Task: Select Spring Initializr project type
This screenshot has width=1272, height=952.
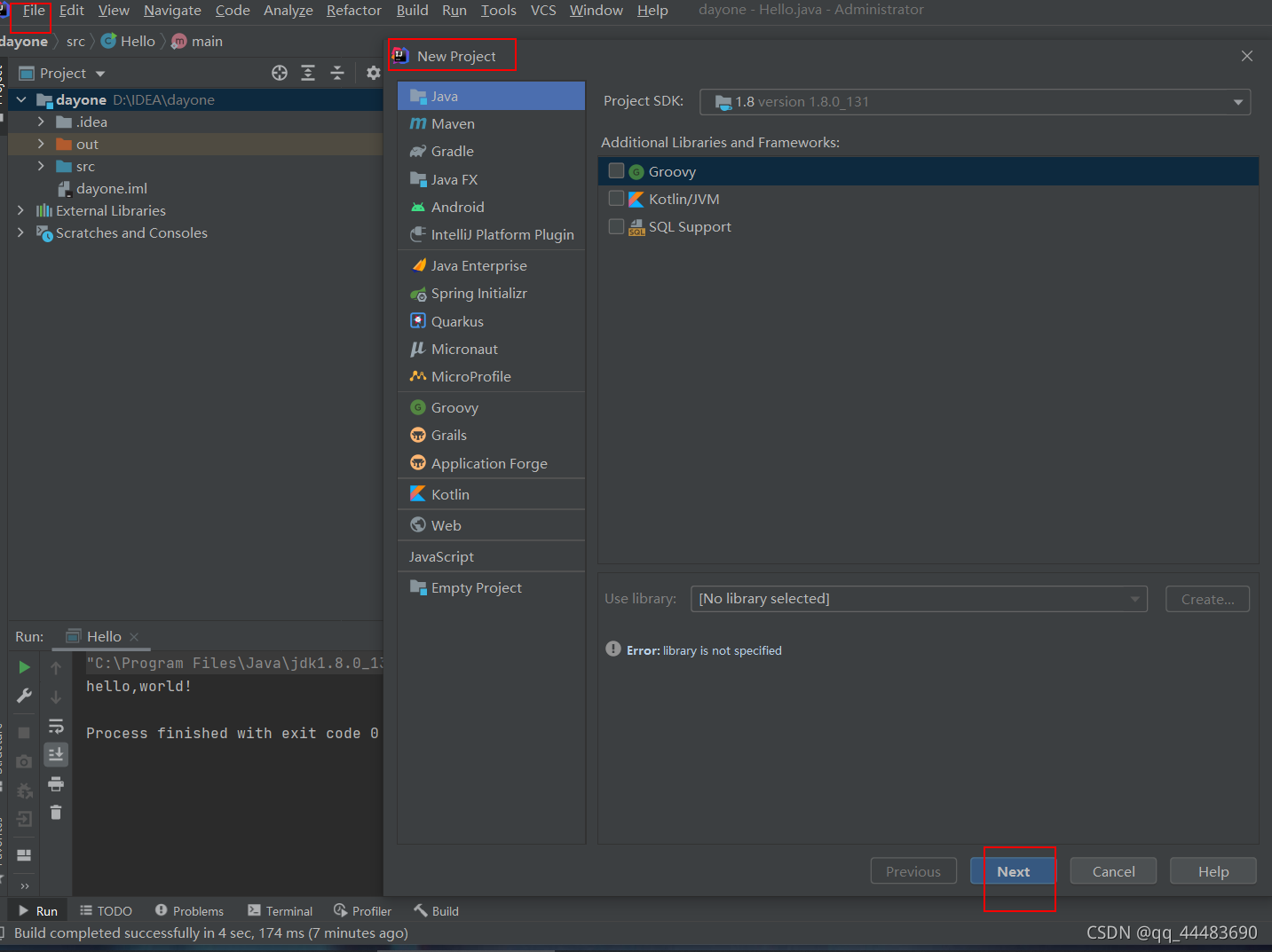Action: click(x=491, y=293)
